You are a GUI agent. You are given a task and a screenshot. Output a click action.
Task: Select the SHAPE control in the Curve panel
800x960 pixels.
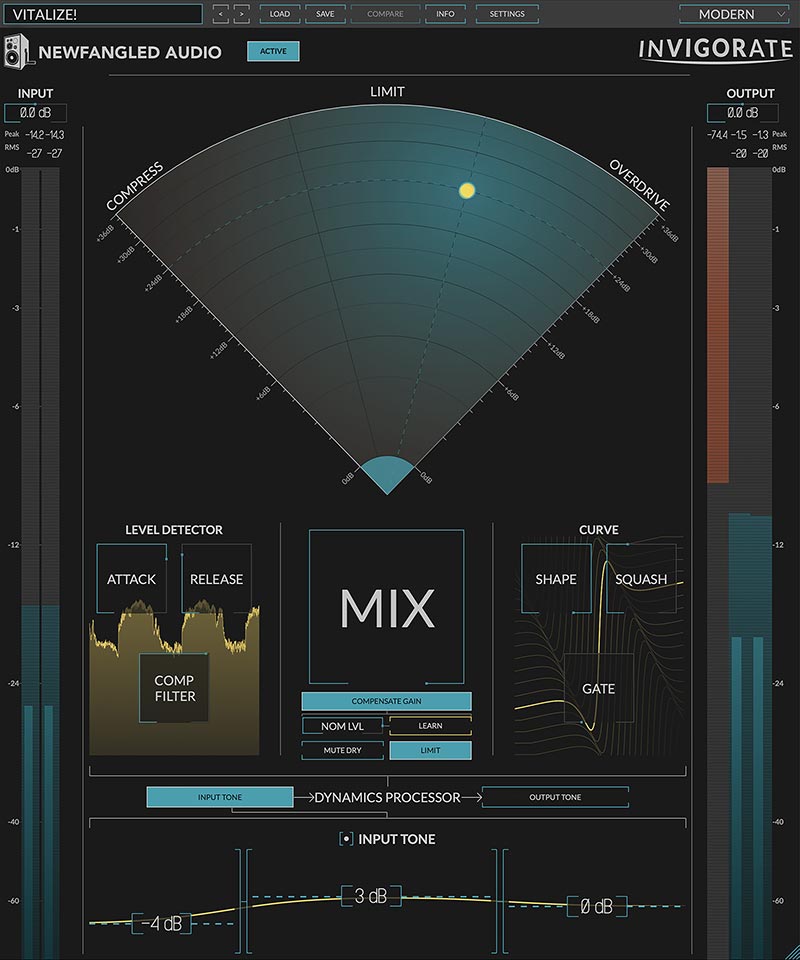[556, 579]
